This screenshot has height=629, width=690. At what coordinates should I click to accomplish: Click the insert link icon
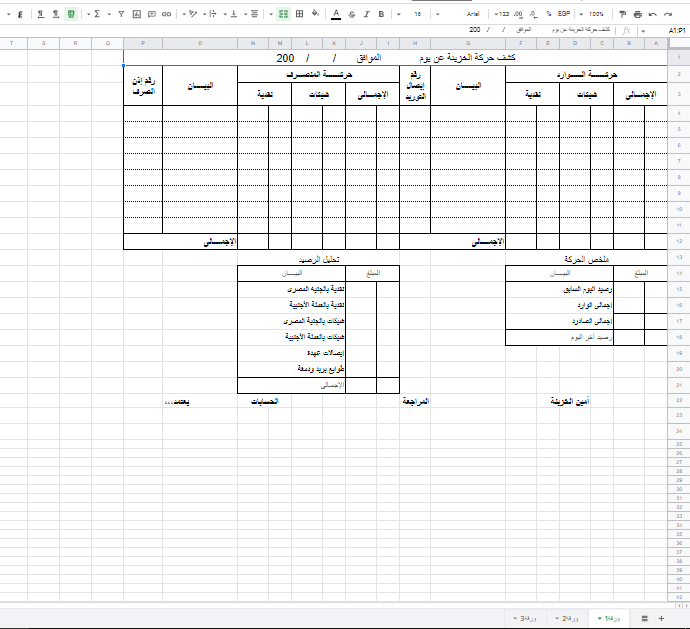click(166, 15)
